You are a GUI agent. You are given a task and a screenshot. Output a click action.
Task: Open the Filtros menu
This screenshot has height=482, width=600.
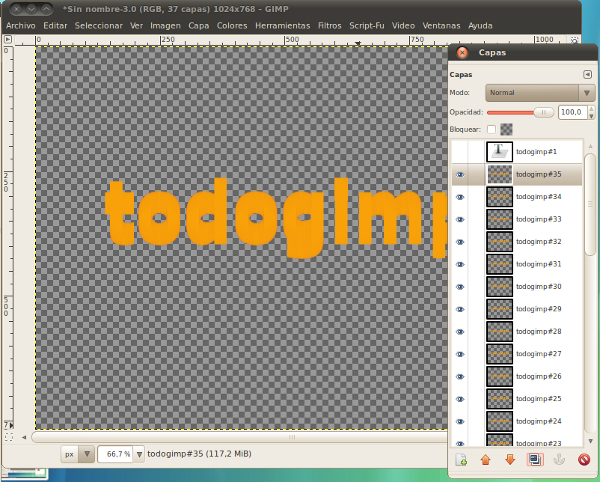click(x=329, y=24)
